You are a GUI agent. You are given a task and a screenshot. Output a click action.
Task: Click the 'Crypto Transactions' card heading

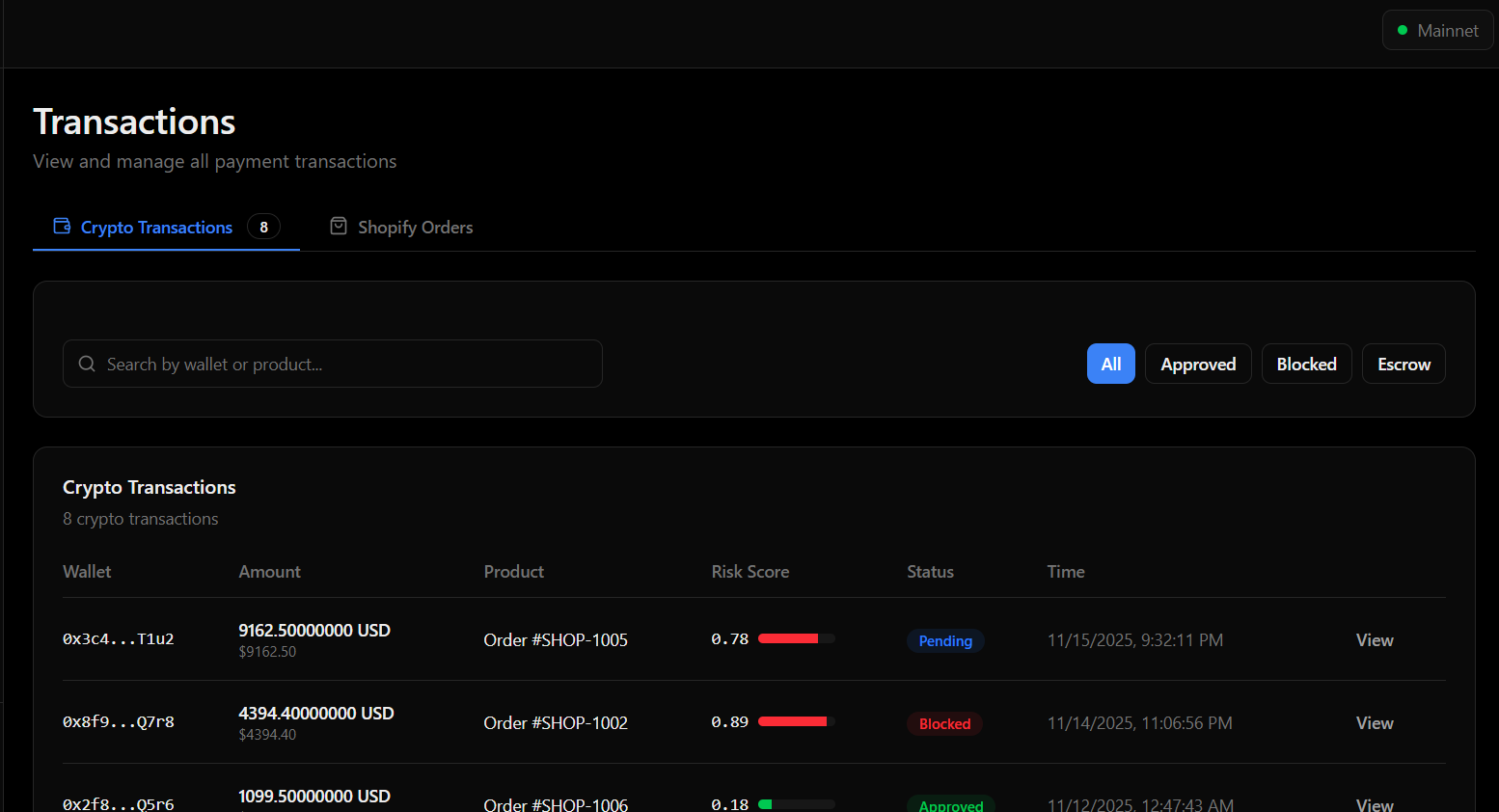pos(150,487)
